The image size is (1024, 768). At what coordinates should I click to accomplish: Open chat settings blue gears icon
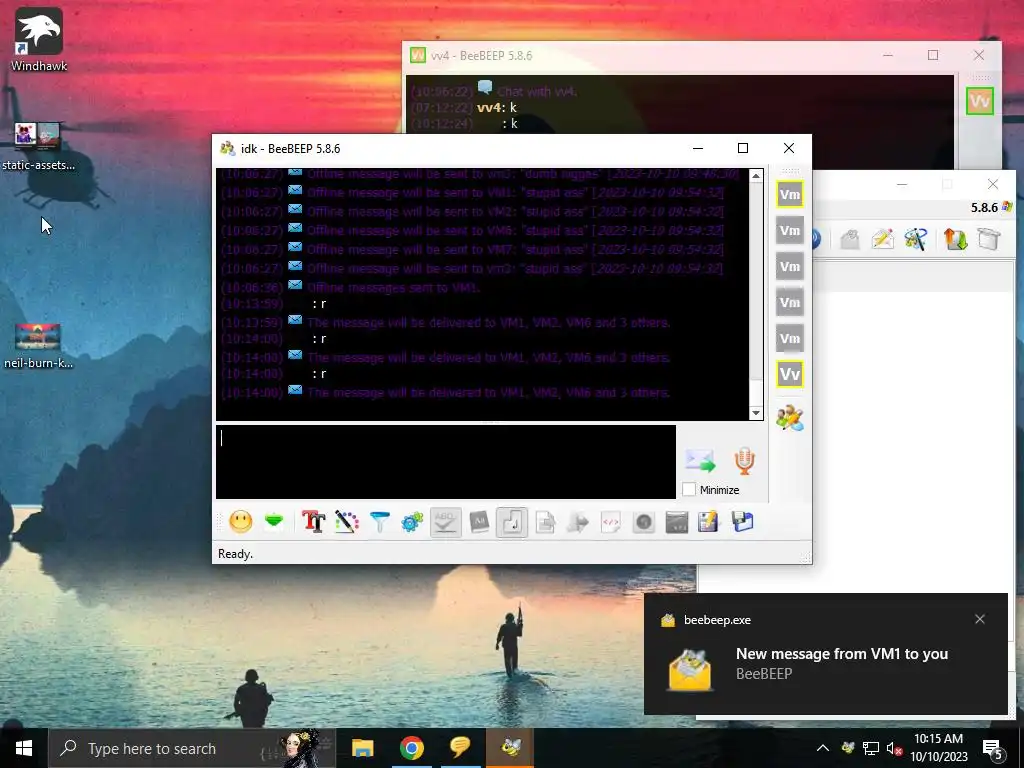click(412, 522)
